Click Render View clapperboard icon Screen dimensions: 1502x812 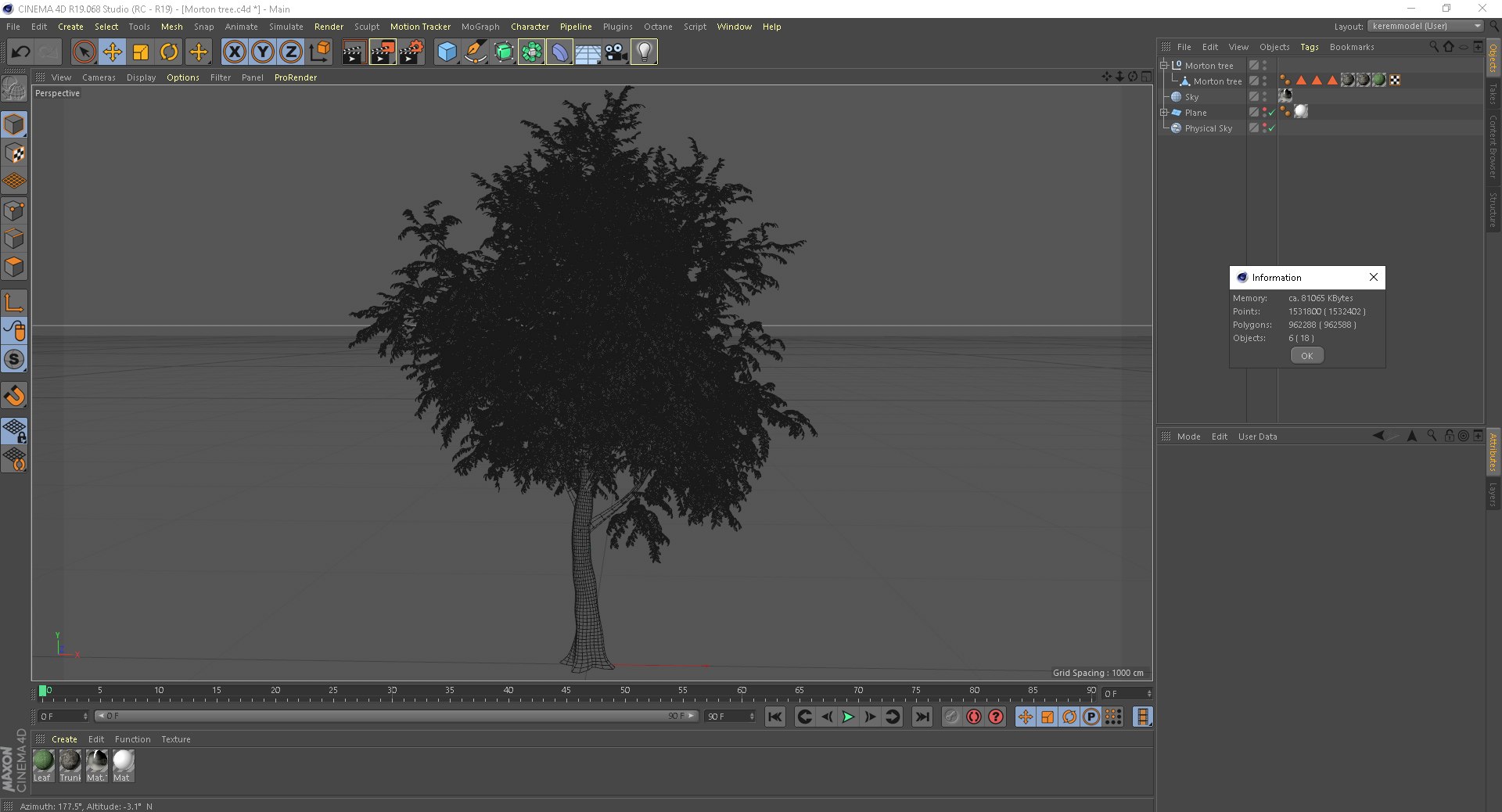354,52
